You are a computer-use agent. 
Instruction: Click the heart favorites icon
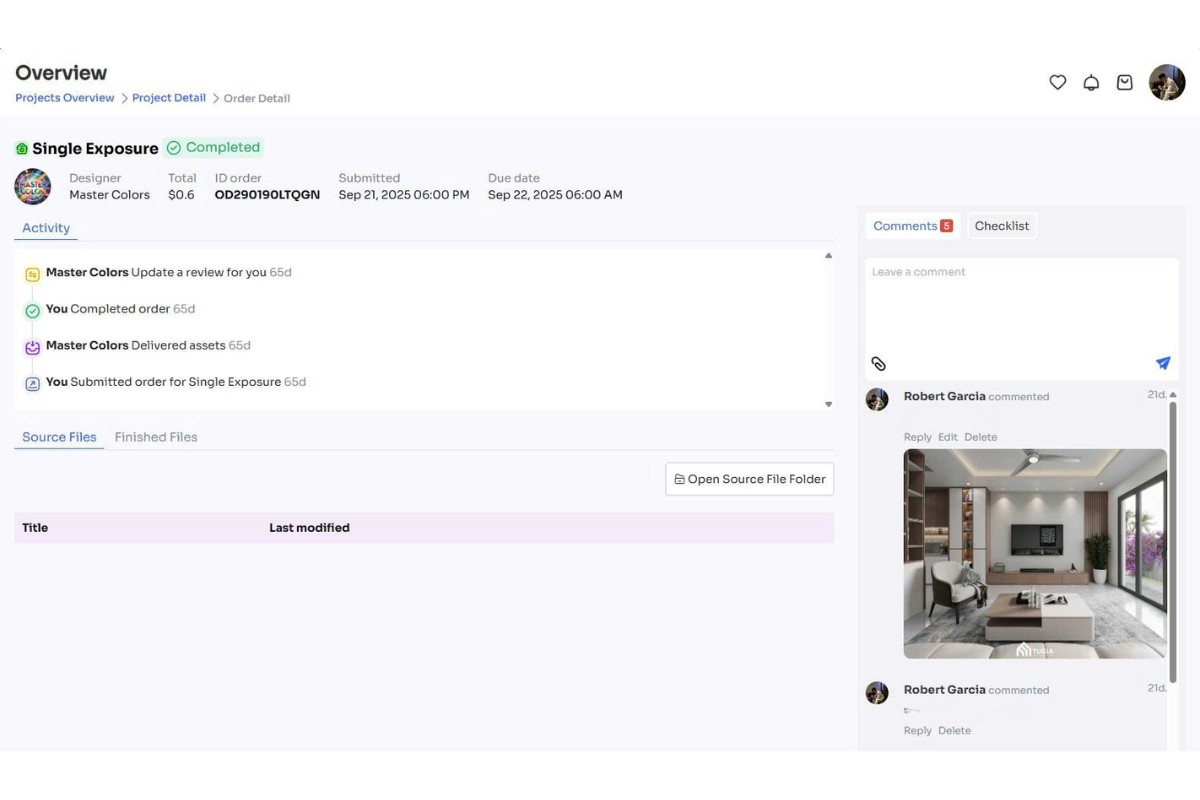coord(1057,82)
